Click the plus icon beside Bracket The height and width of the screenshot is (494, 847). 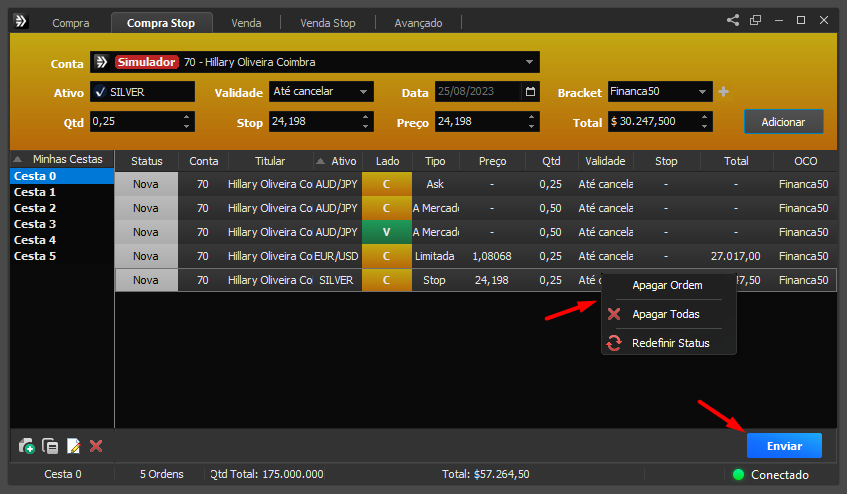point(724,92)
